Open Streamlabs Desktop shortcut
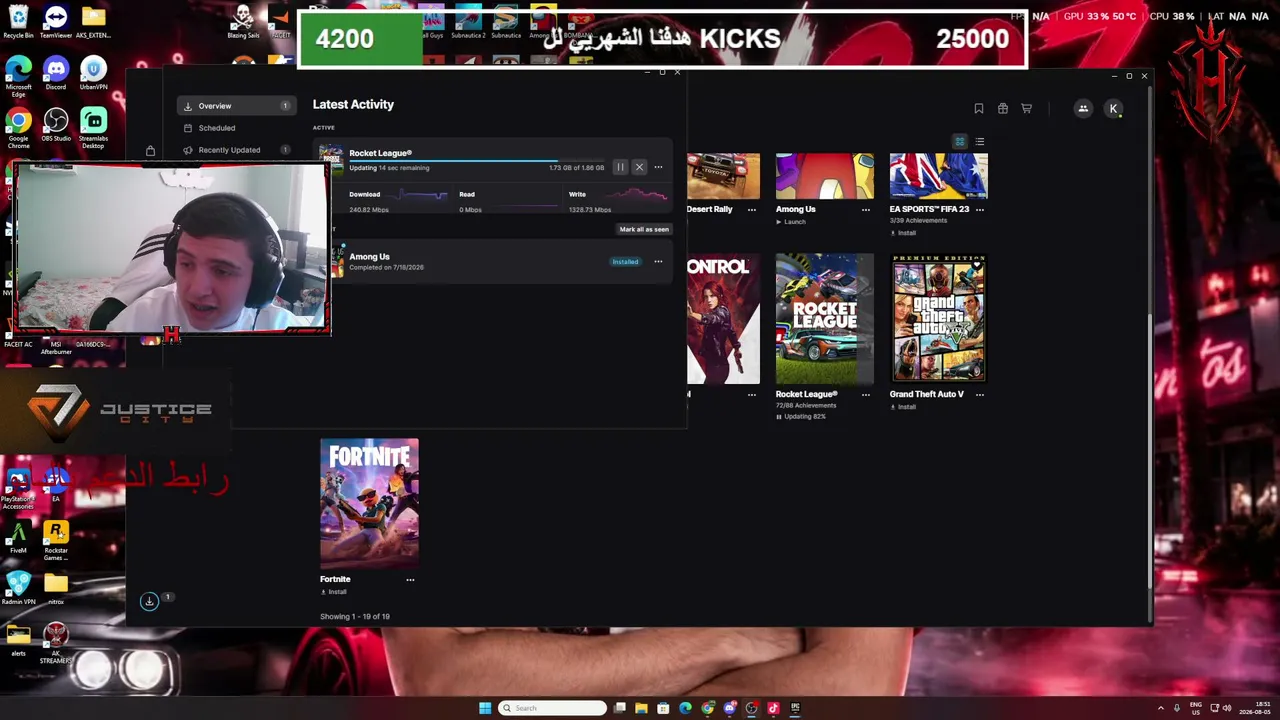This screenshot has width=1280, height=720. click(x=93, y=130)
